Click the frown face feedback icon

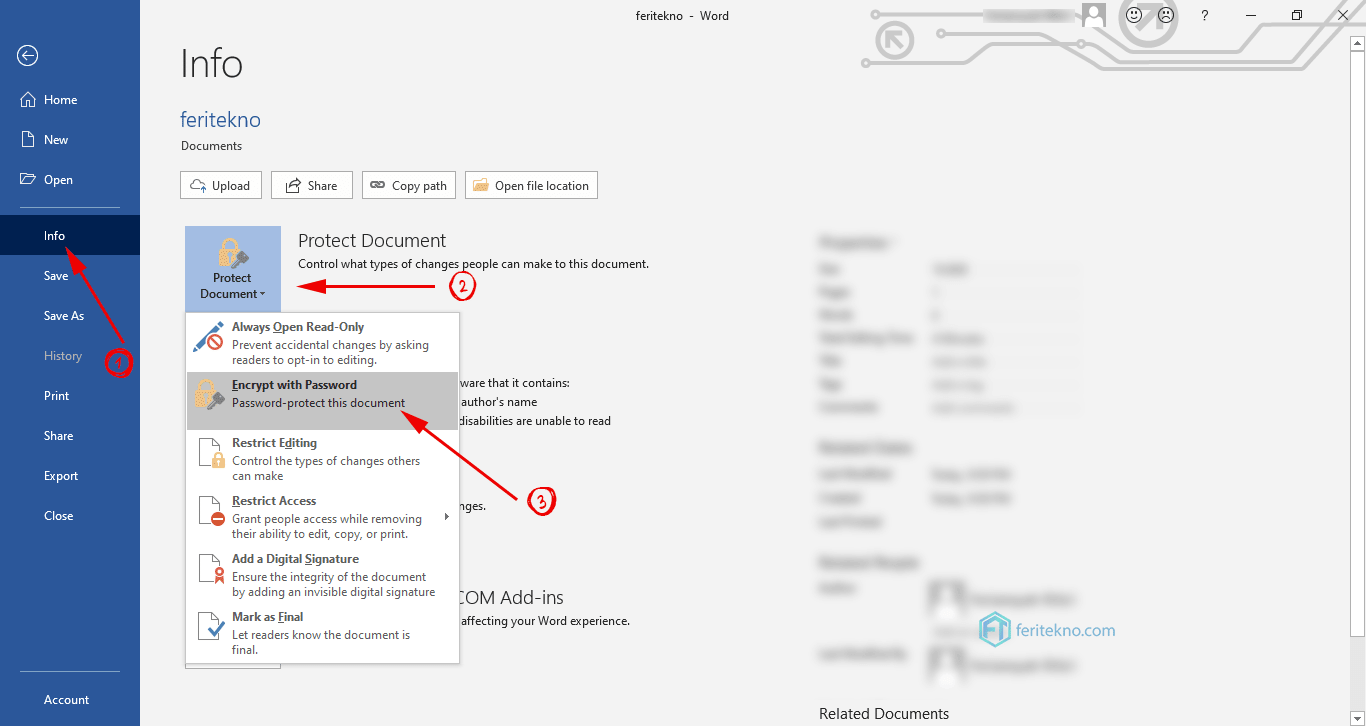1165,15
